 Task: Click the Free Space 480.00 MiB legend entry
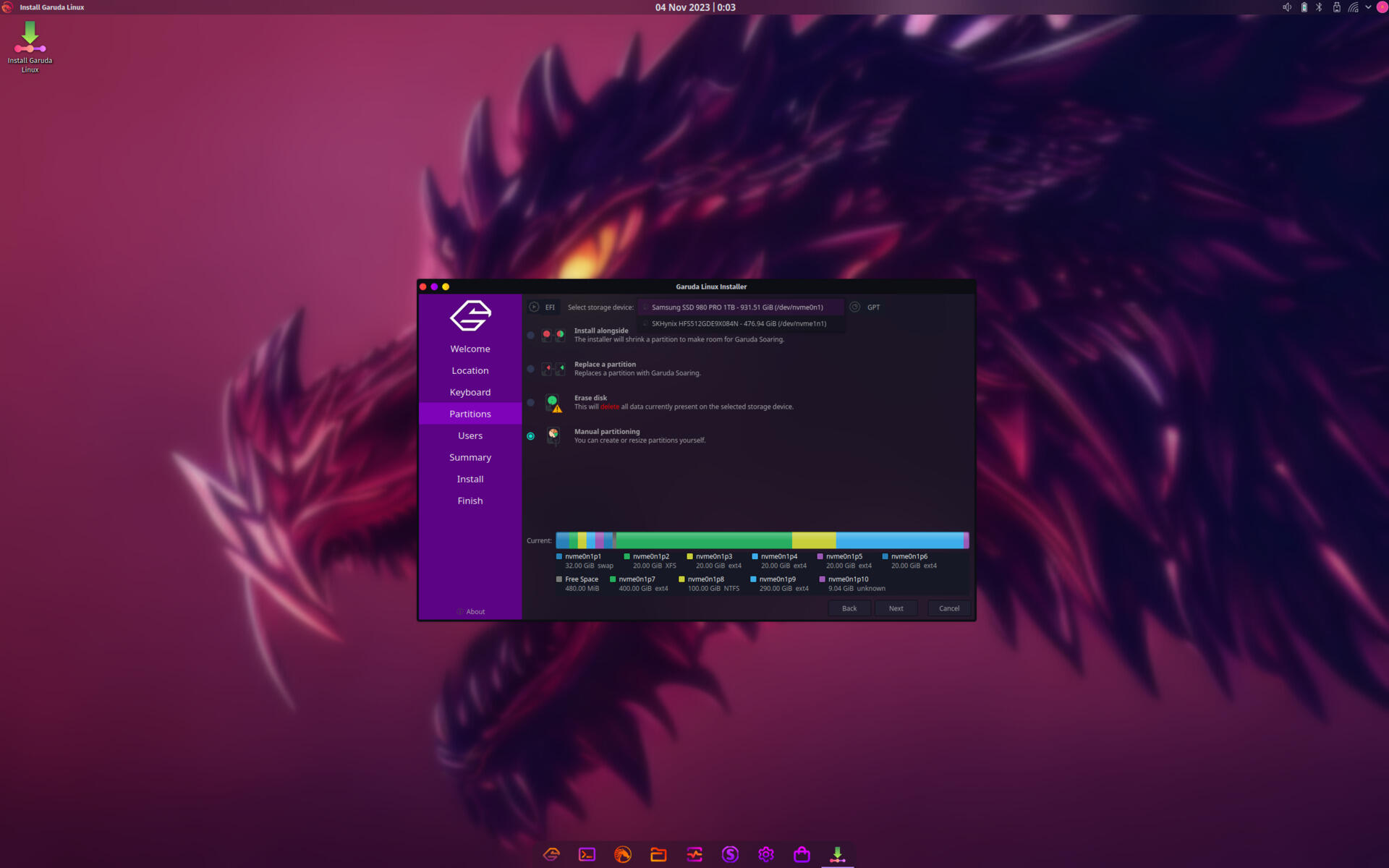pyautogui.click(x=577, y=584)
